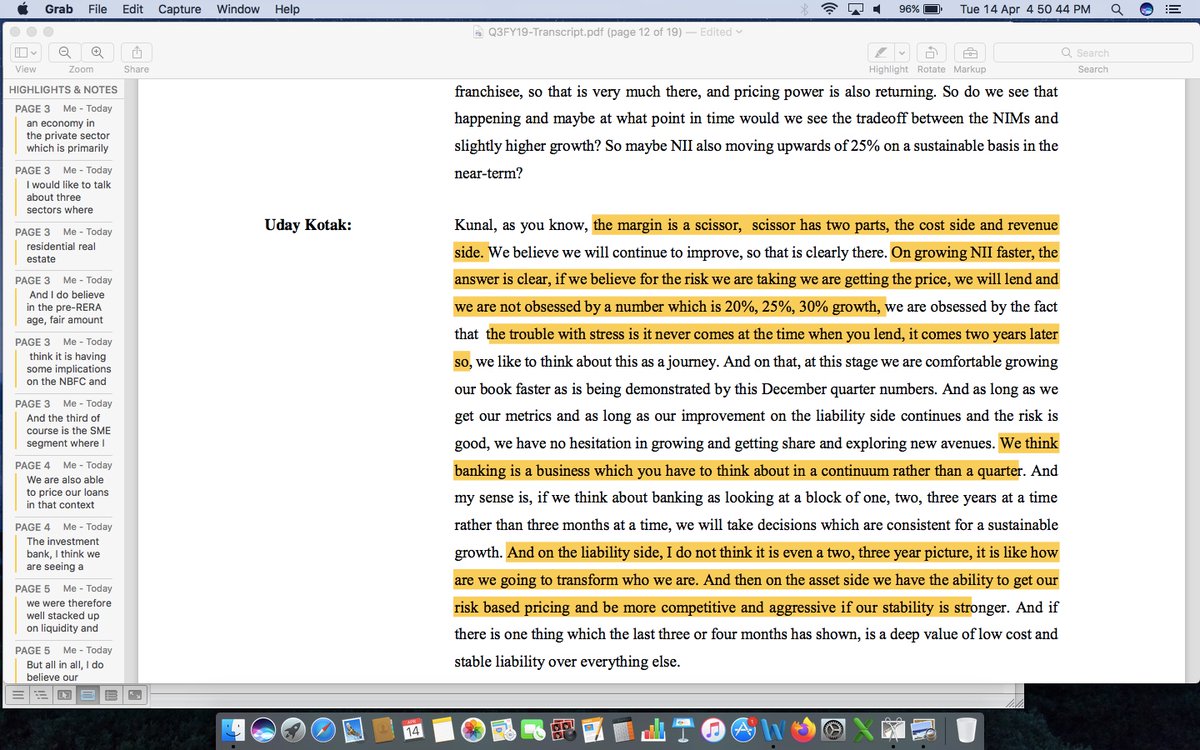This screenshot has width=1200, height=750.
Task: Select note 'we were therefore well stacked up'
Action: click(62, 609)
